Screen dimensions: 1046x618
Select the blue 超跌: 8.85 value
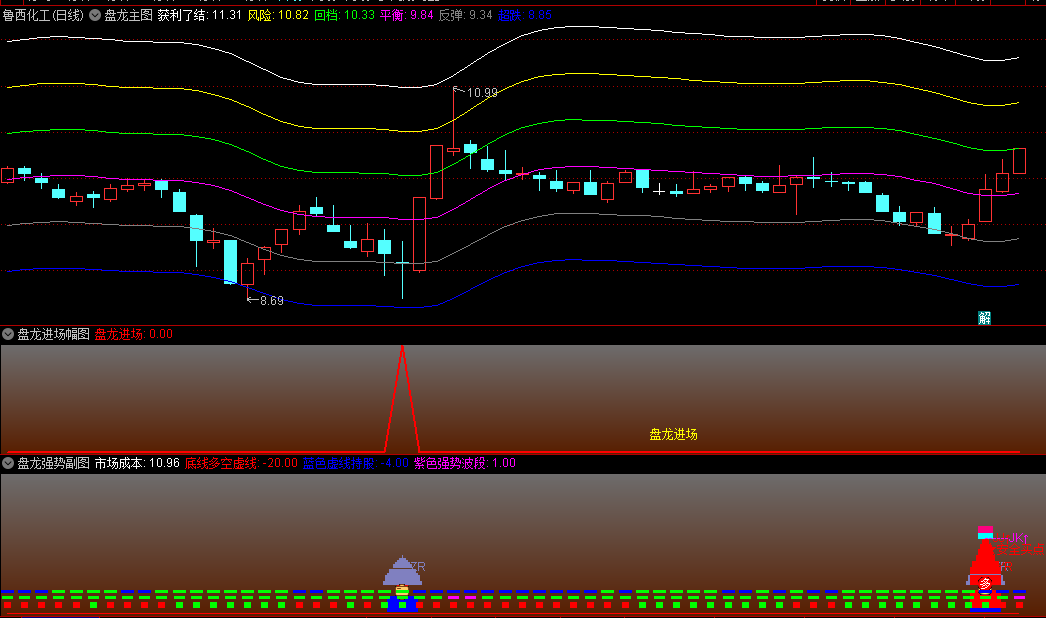tap(524, 15)
